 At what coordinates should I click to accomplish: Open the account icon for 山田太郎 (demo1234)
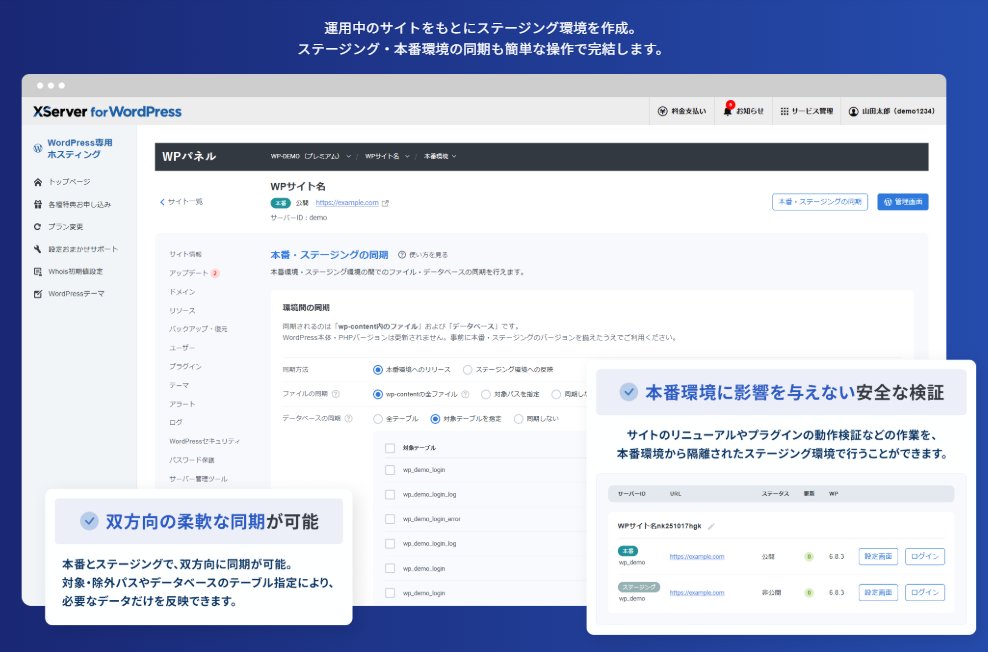click(x=852, y=110)
